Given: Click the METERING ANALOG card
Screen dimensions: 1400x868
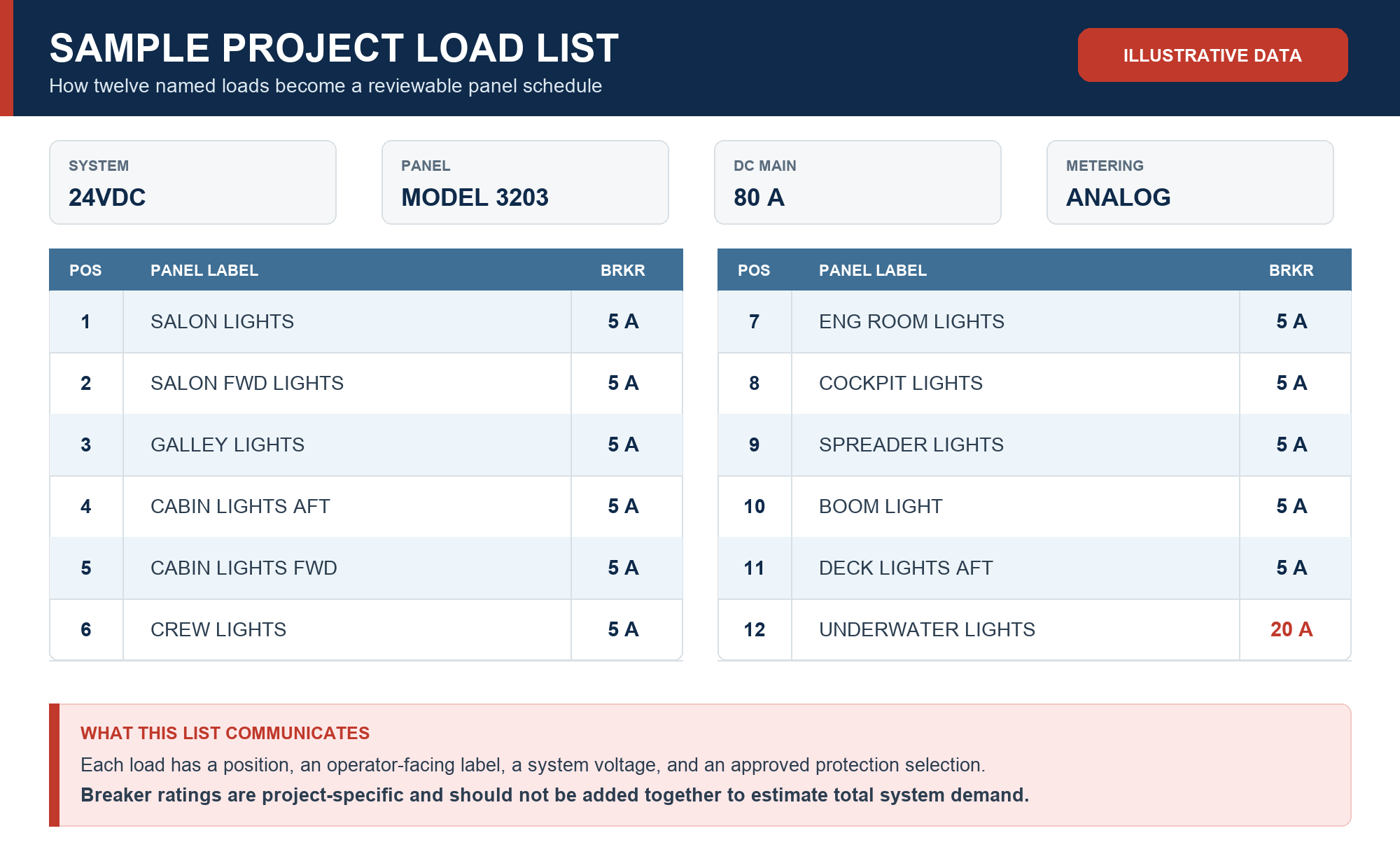Looking at the screenshot, I should [1190, 182].
